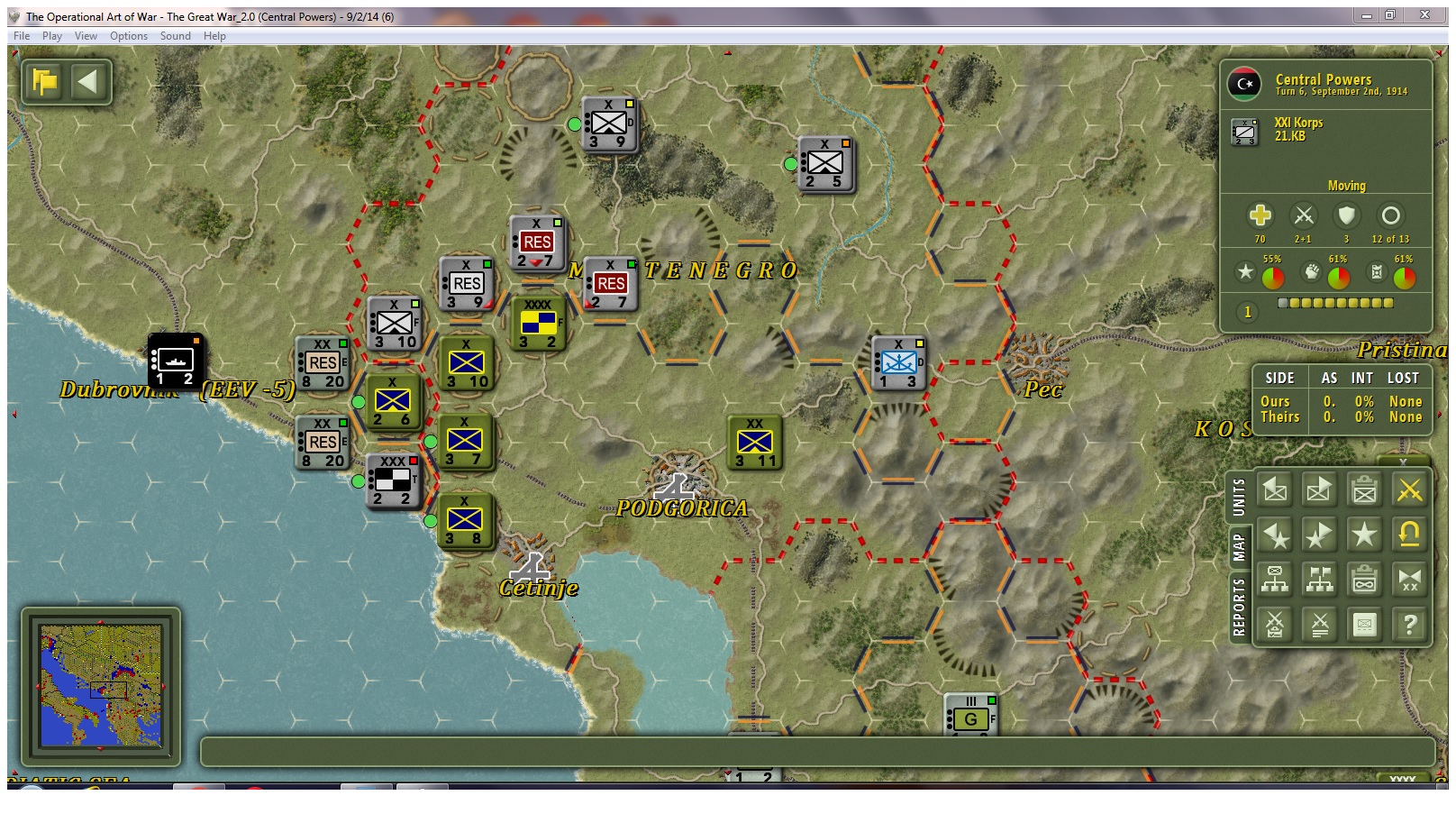1456x832 pixels.
Task: Click the Pec town label
Action: tap(1043, 389)
